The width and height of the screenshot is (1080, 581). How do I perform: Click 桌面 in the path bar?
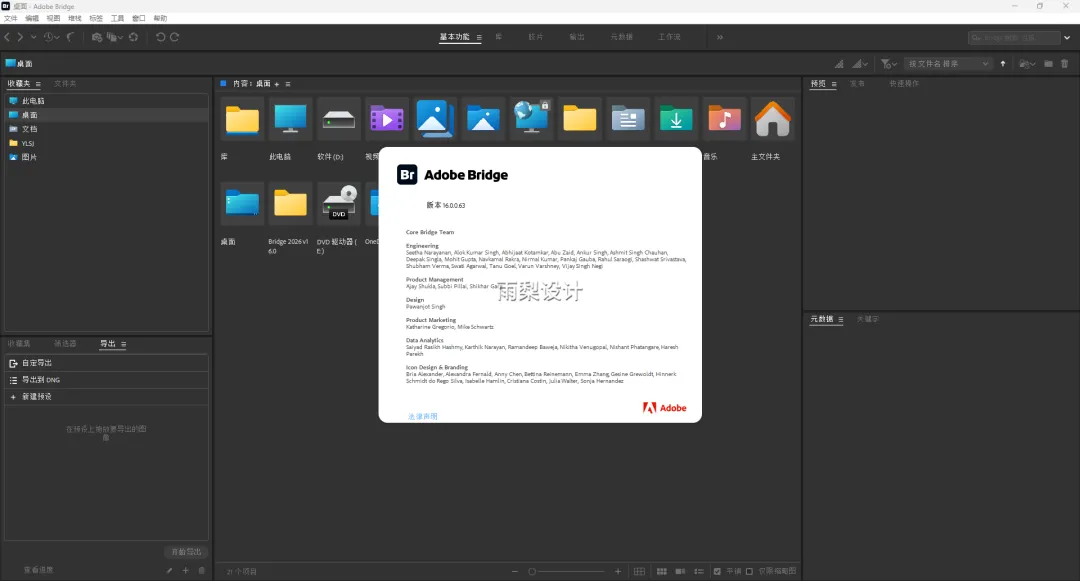pyautogui.click(x=19, y=63)
